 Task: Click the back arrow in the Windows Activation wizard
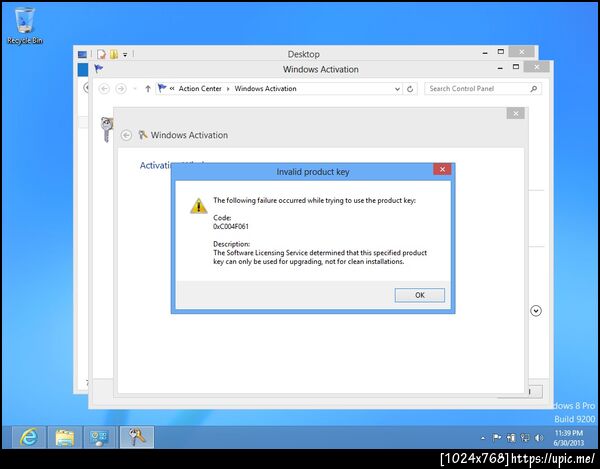[126, 135]
